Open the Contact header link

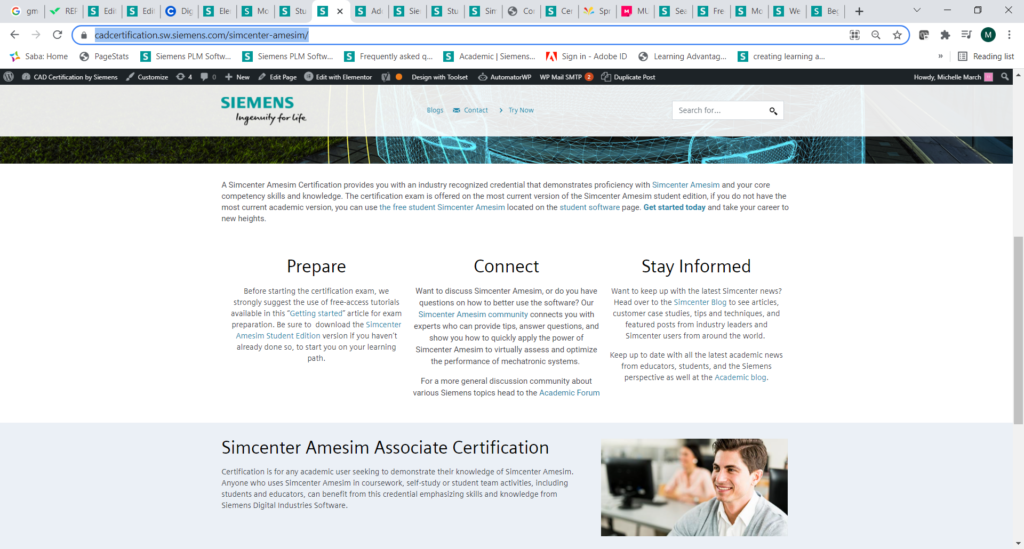pos(470,110)
